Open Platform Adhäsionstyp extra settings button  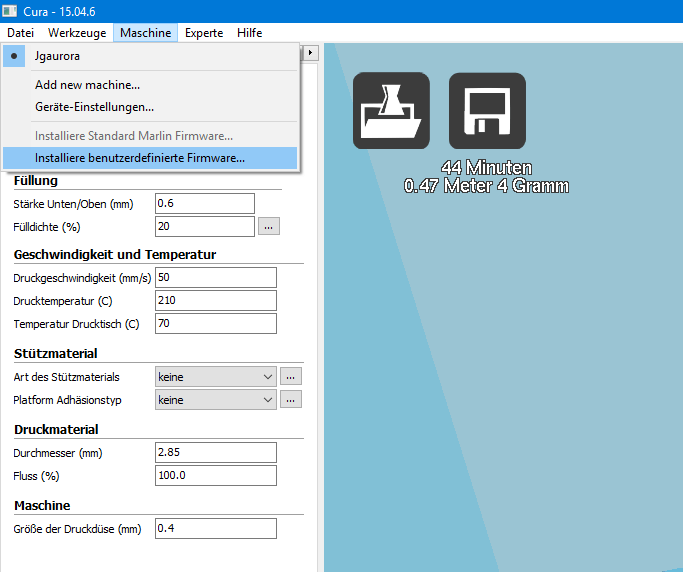pyautogui.click(x=291, y=399)
